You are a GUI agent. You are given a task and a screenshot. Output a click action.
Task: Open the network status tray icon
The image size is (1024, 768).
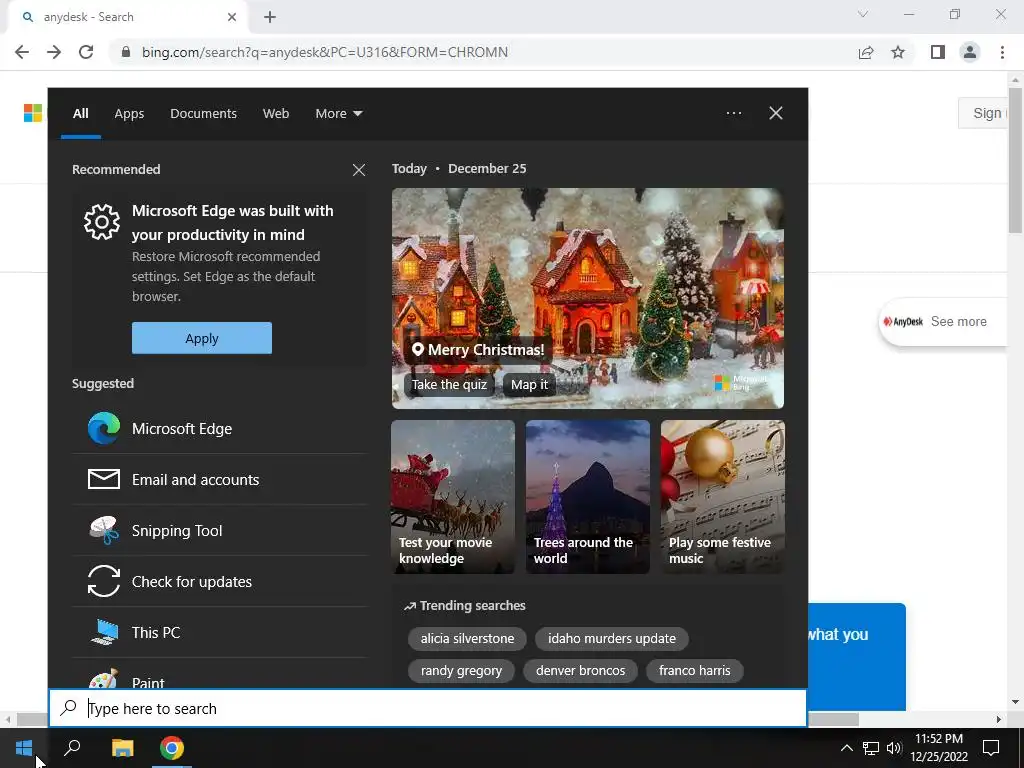tap(871, 748)
